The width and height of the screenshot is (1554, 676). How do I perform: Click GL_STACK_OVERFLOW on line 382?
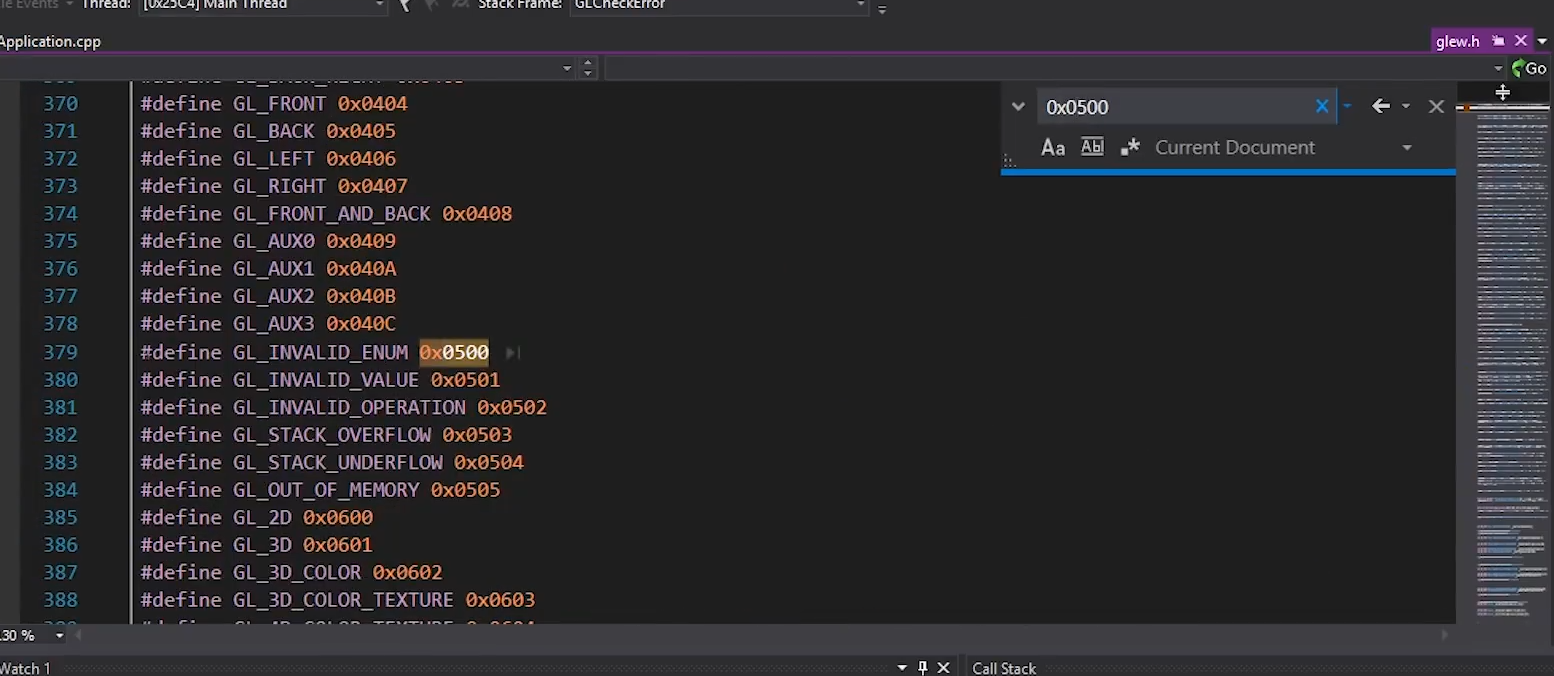332,435
